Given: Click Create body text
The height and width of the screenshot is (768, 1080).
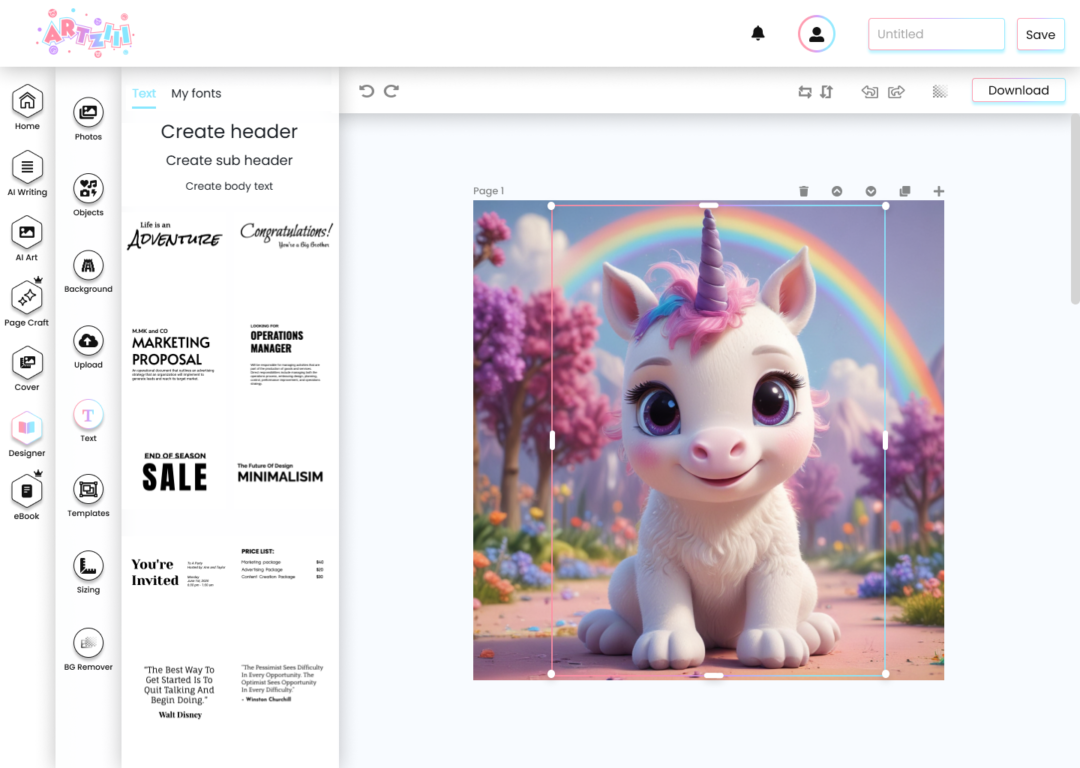Looking at the screenshot, I should [x=229, y=186].
